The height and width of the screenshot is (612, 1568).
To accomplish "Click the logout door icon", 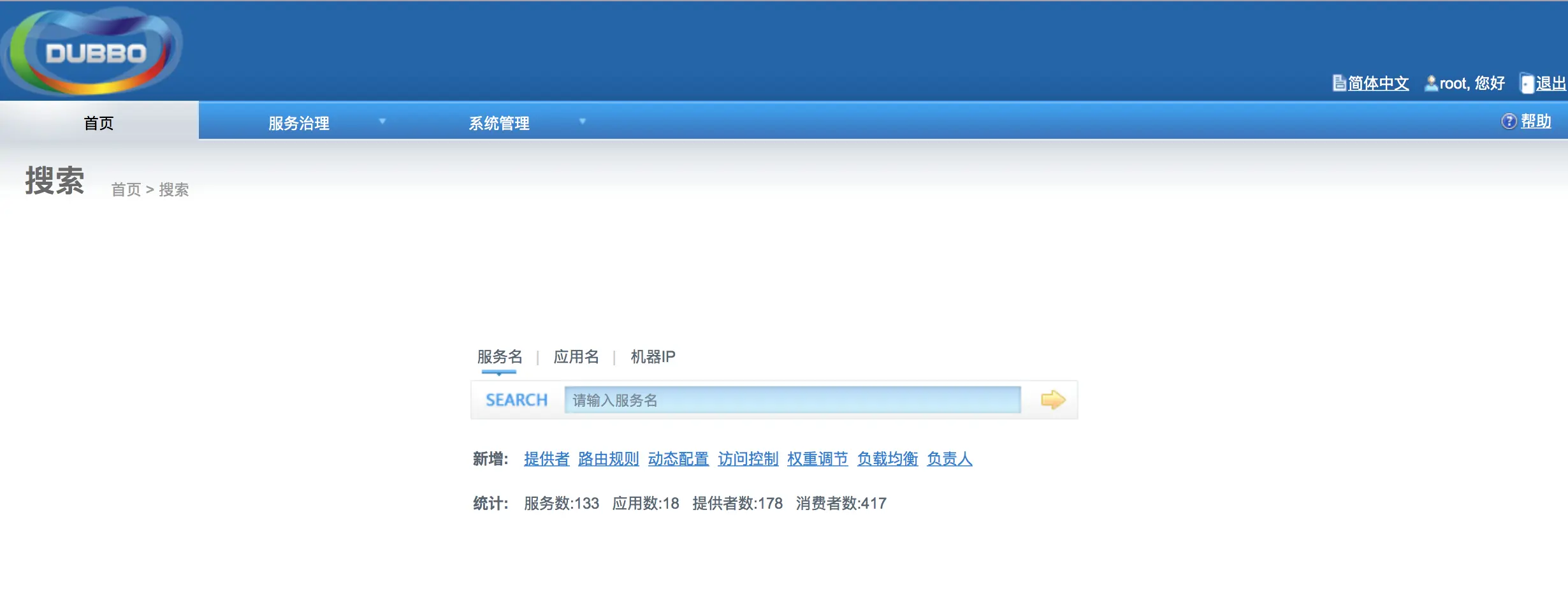I will tap(1527, 84).
